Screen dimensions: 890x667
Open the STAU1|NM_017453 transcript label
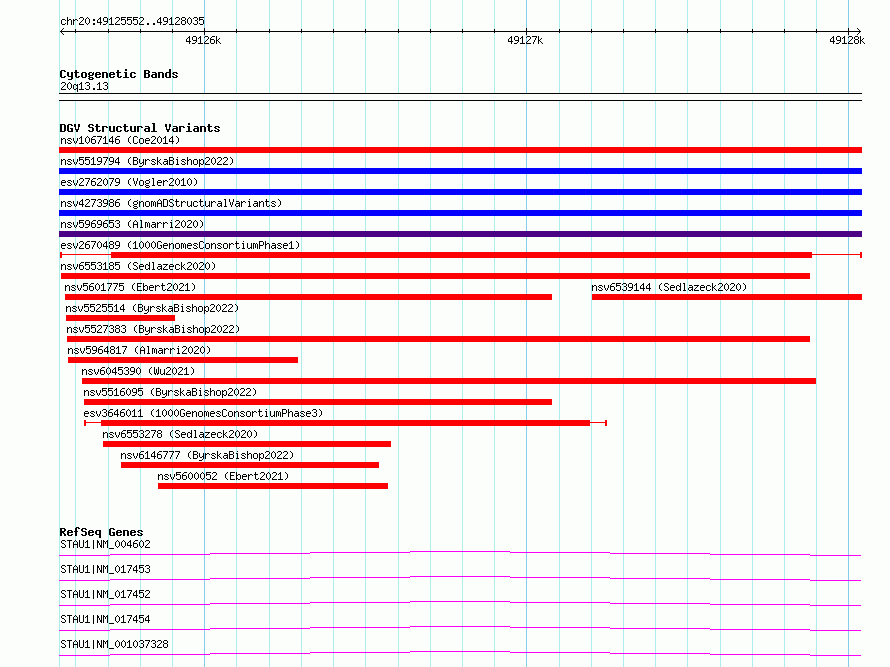[x=106, y=569]
